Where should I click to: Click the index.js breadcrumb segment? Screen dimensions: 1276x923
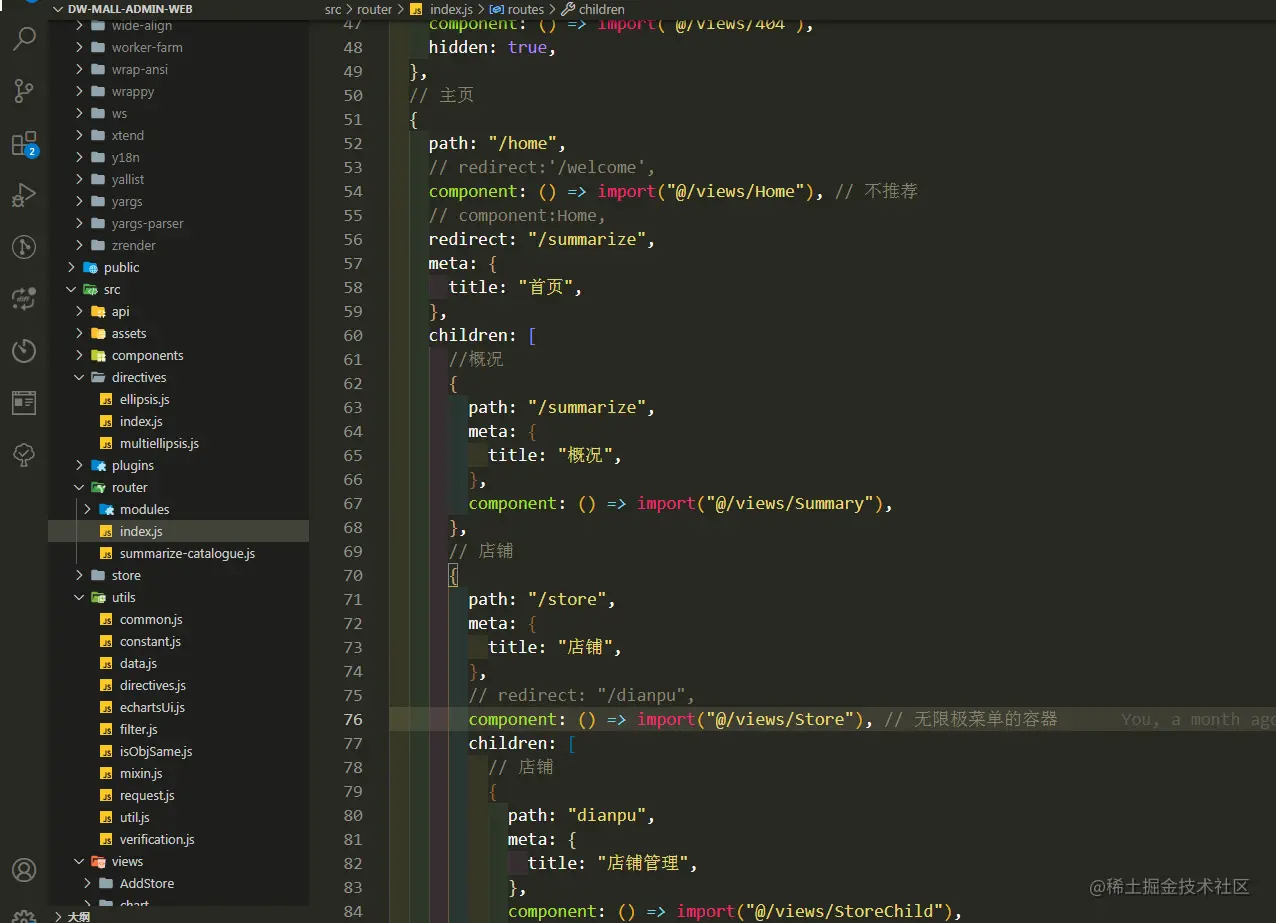pyautogui.click(x=451, y=9)
